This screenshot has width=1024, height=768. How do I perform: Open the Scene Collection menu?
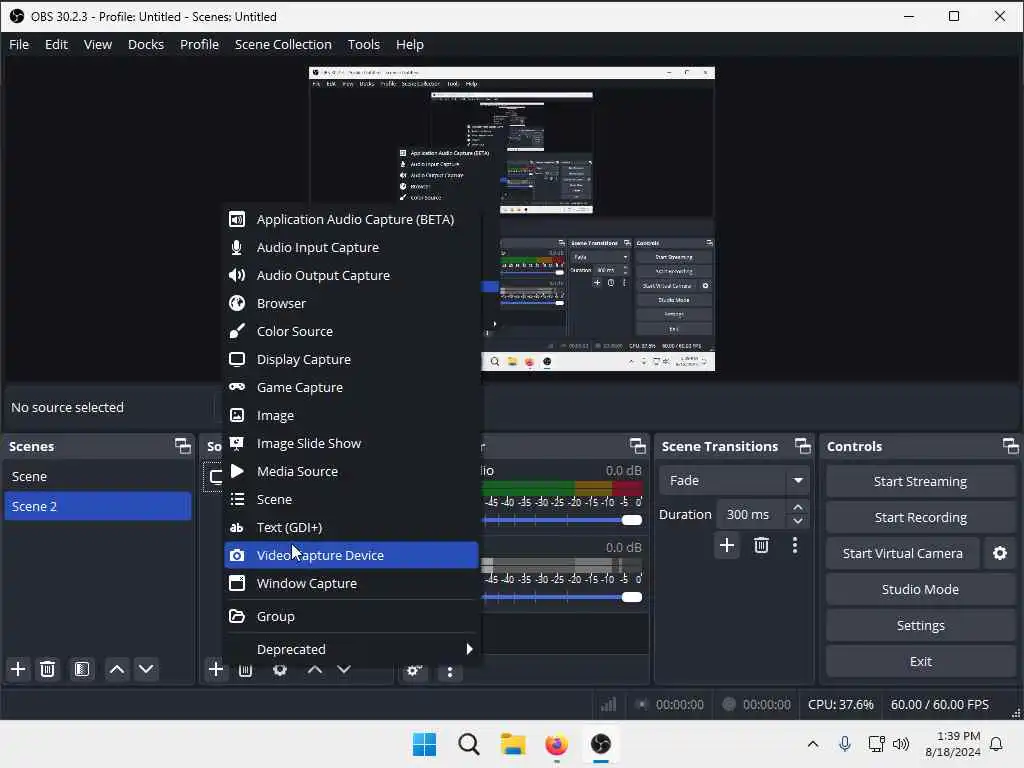pyautogui.click(x=283, y=44)
